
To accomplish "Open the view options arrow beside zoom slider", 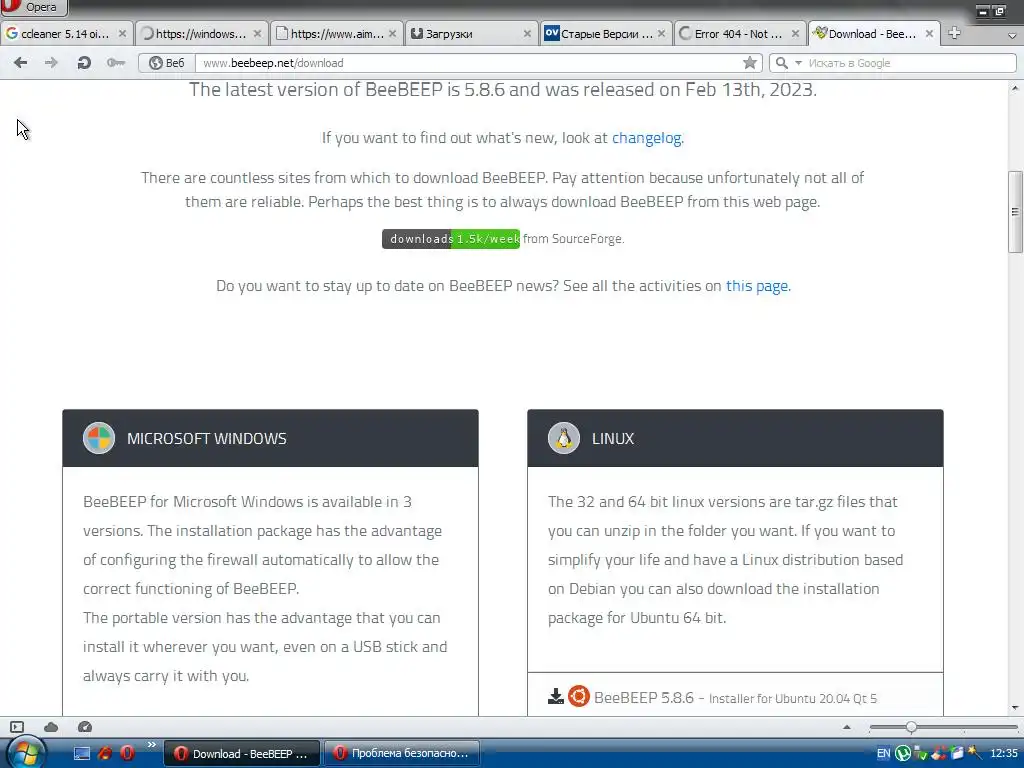I will [x=847, y=727].
